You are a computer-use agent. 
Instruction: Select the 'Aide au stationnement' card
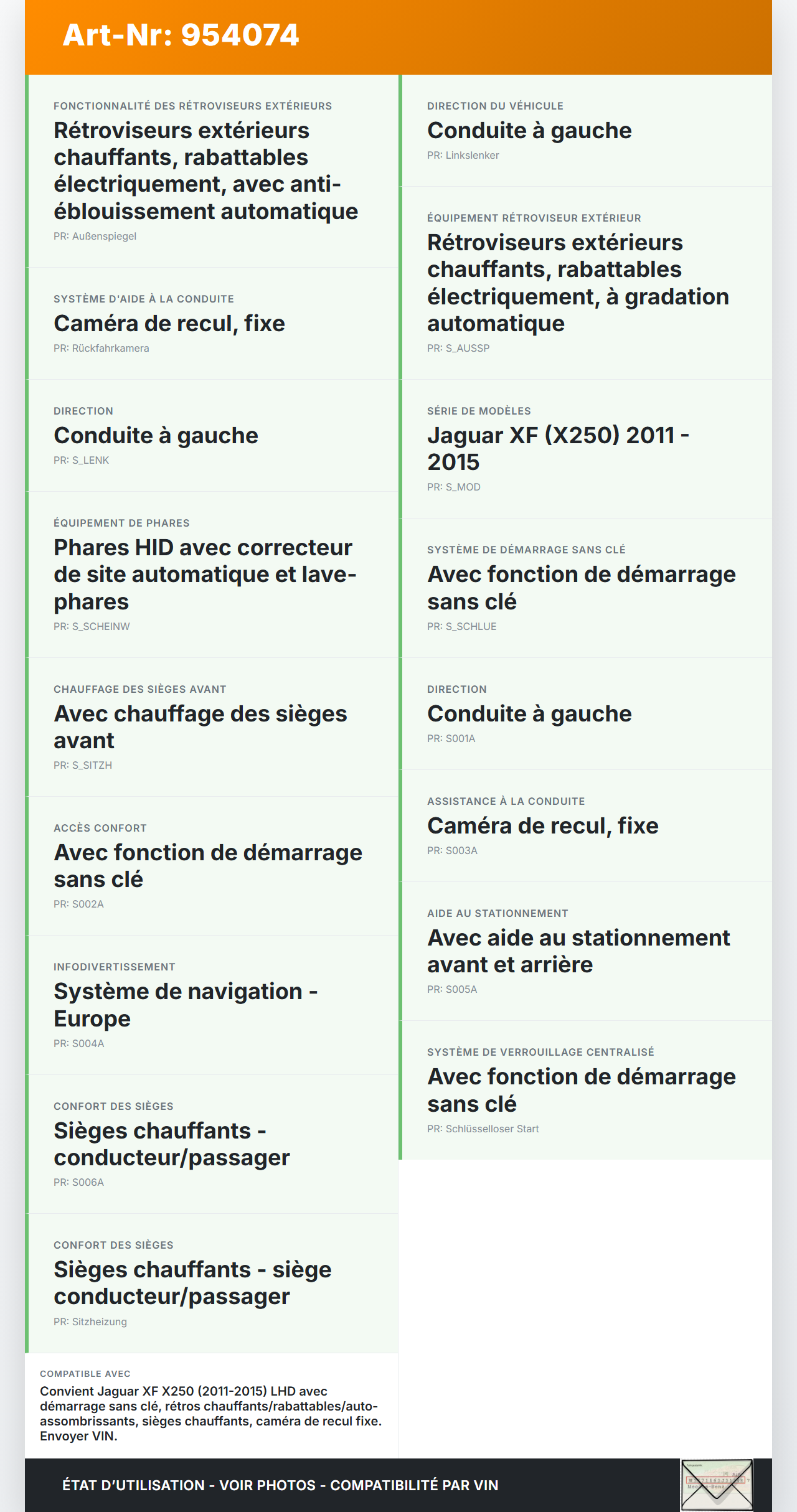pyautogui.click(x=585, y=951)
